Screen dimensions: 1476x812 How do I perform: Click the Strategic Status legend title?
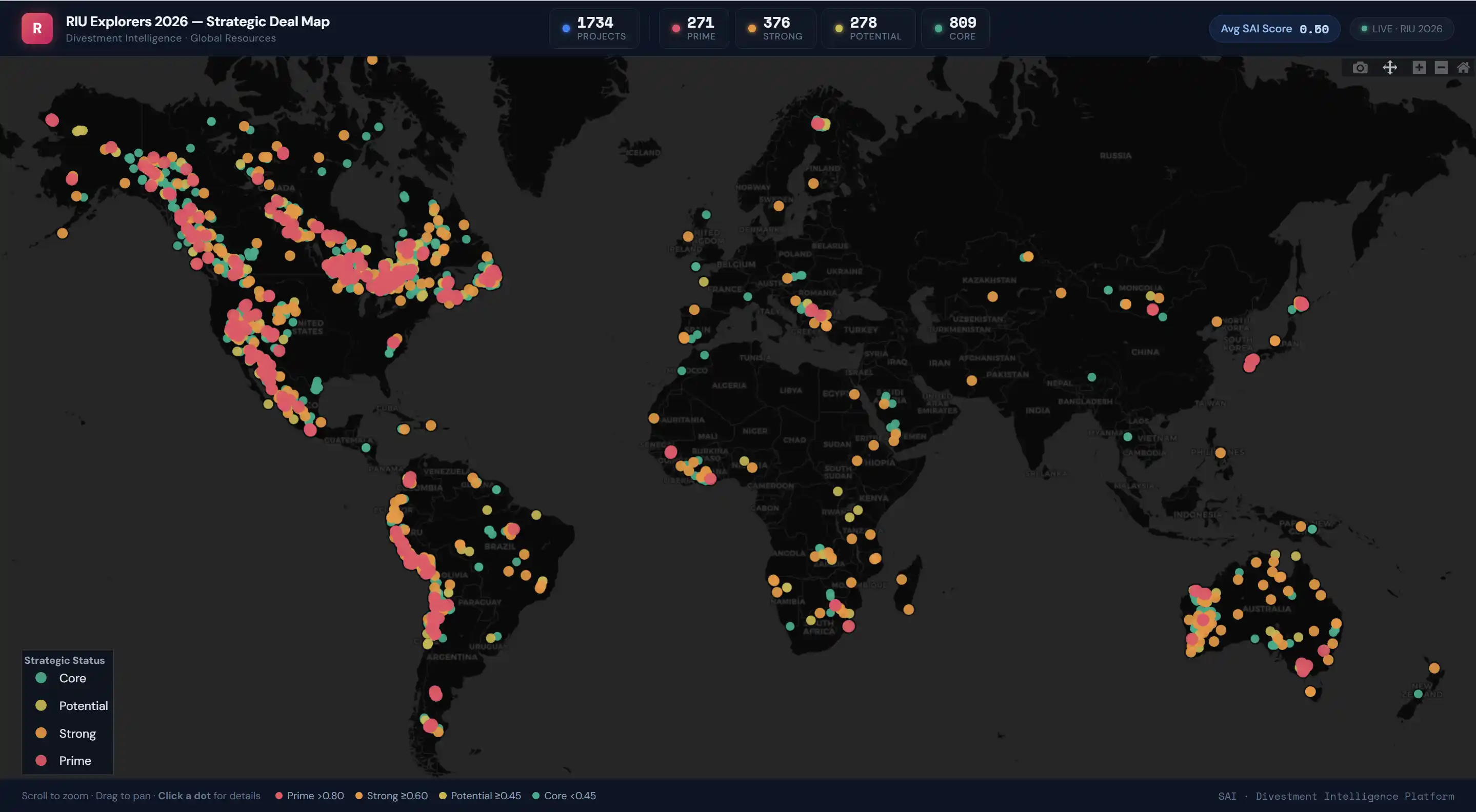[x=64, y=660]
